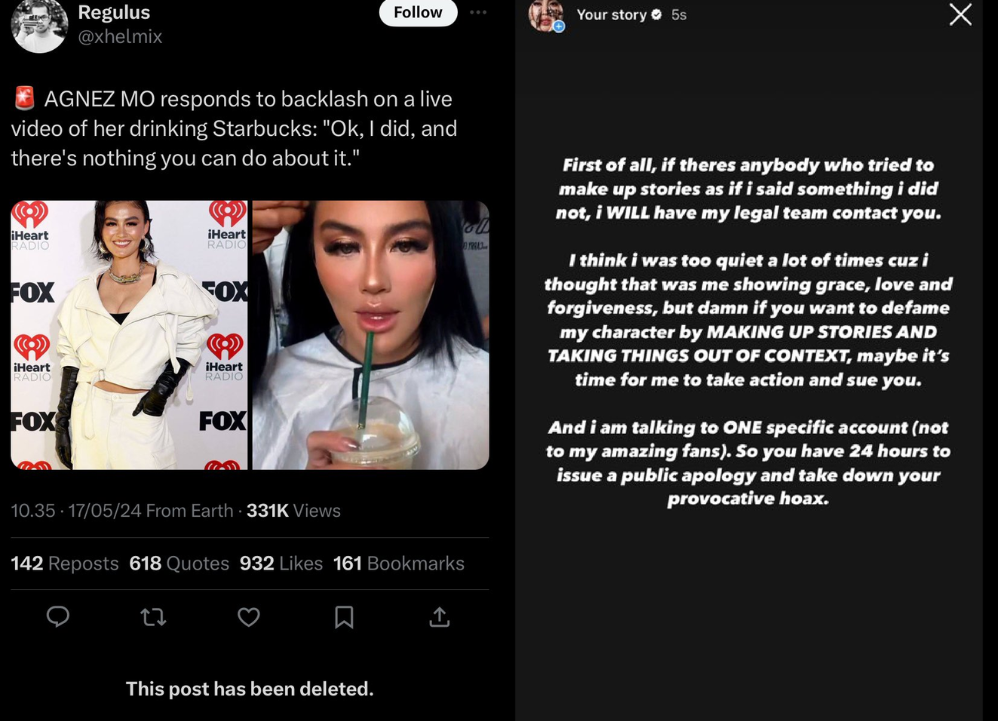Like the post with heart icon
The image size is (1000, 721).
point(249,617)
